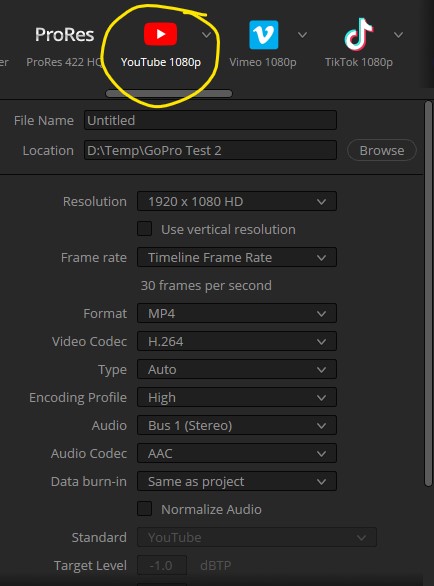Click the vertical settings panel scrollbar
Viewport: 434px width, 586px height.
coord(428,294)
